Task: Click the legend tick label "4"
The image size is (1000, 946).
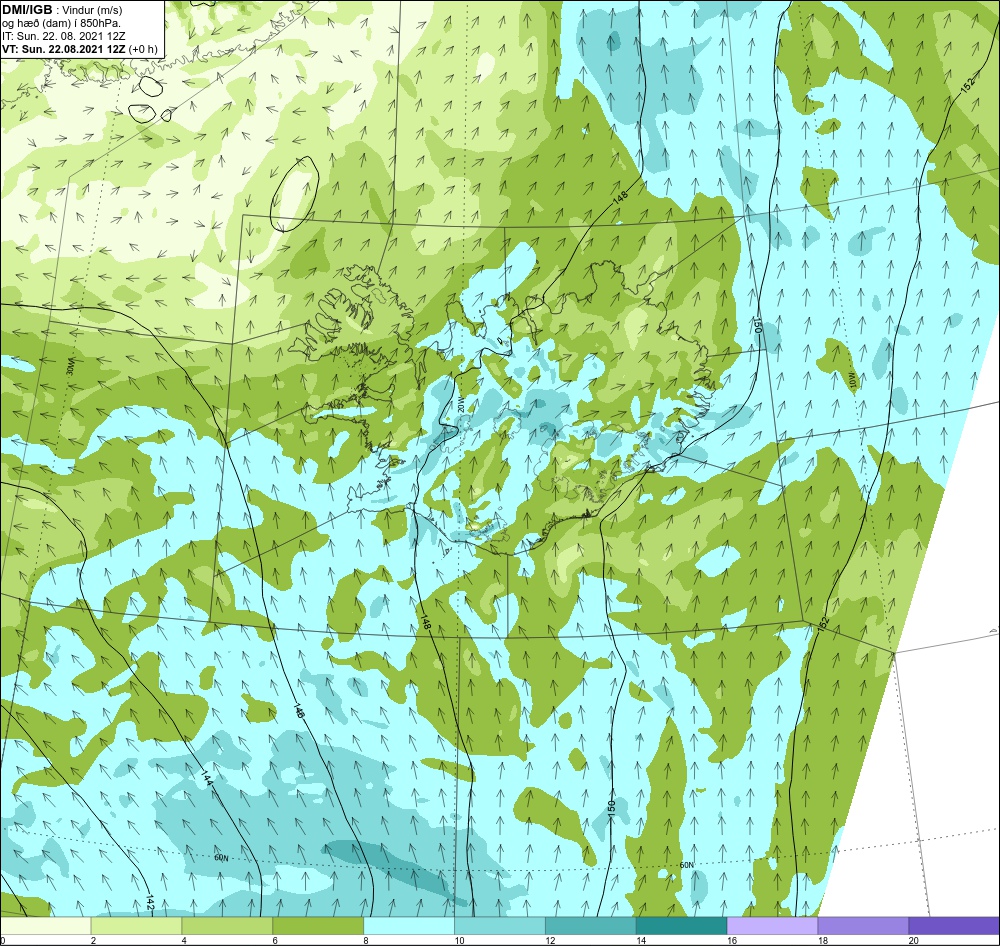Action: (184, 940)
